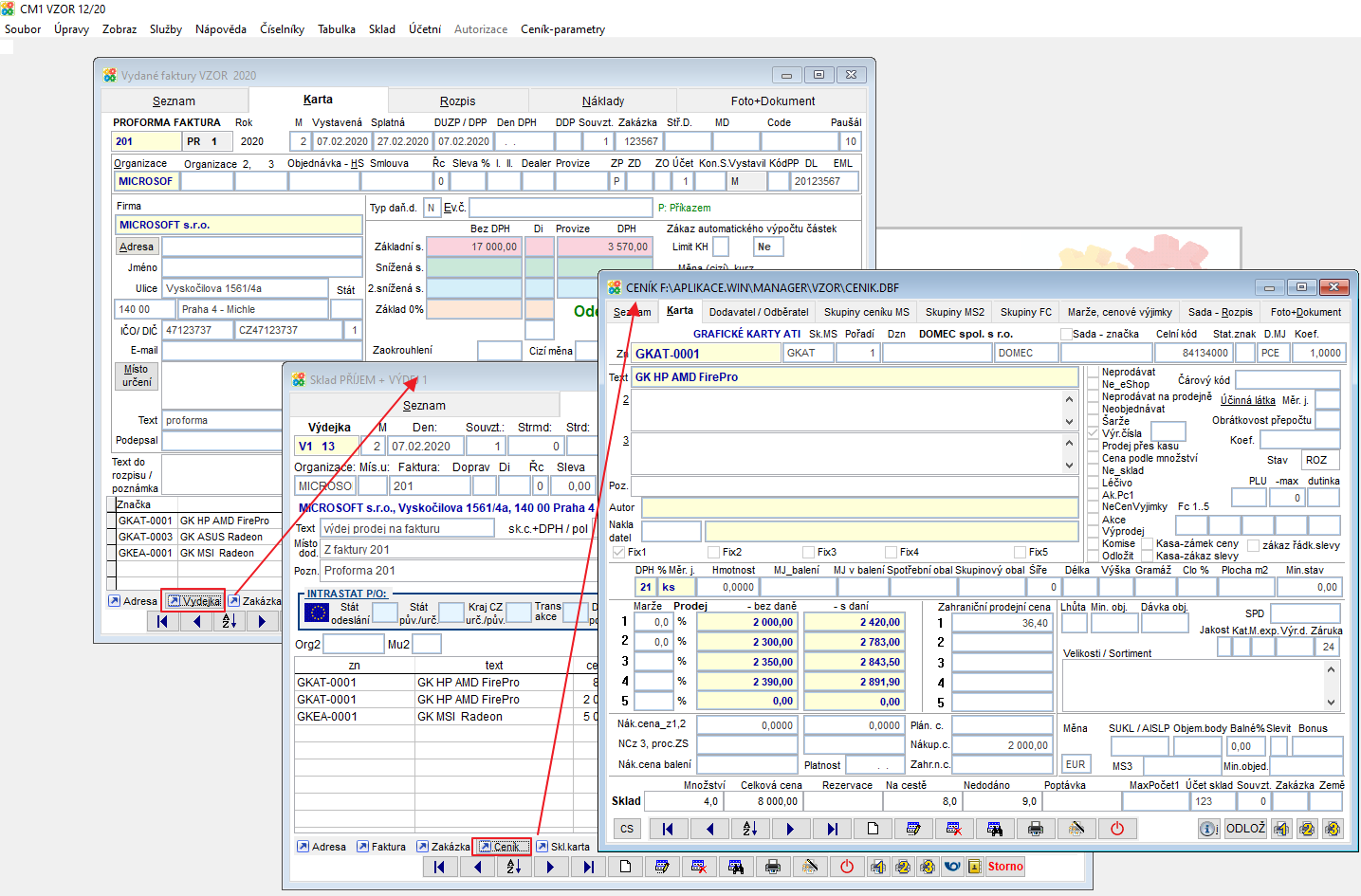Search with binoculars icon in Ceník toolbar
The height and width of the screenshot is (896, 1361).
tap(995, 829)
